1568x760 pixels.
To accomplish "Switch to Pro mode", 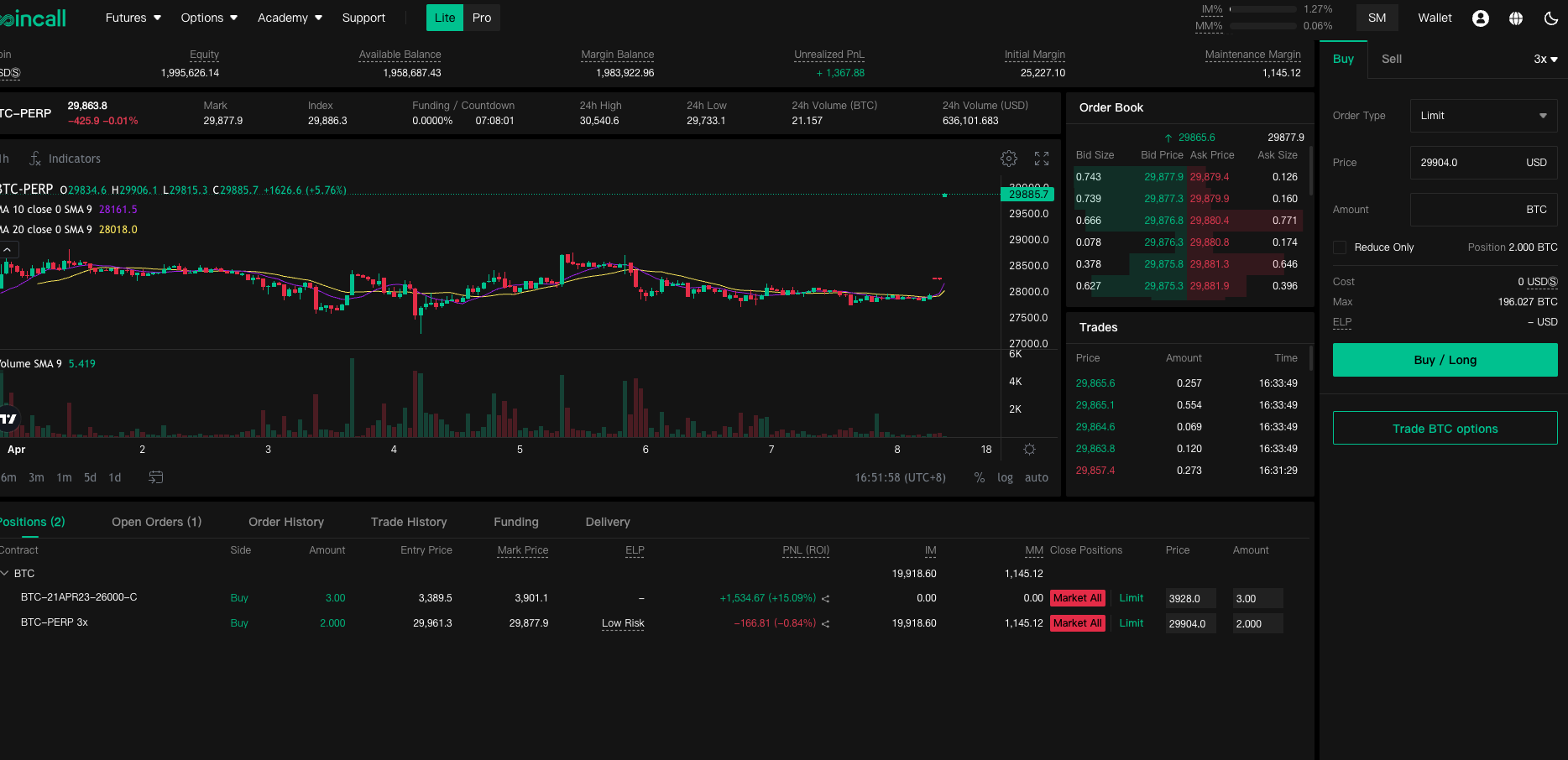I will pos(482,18).
